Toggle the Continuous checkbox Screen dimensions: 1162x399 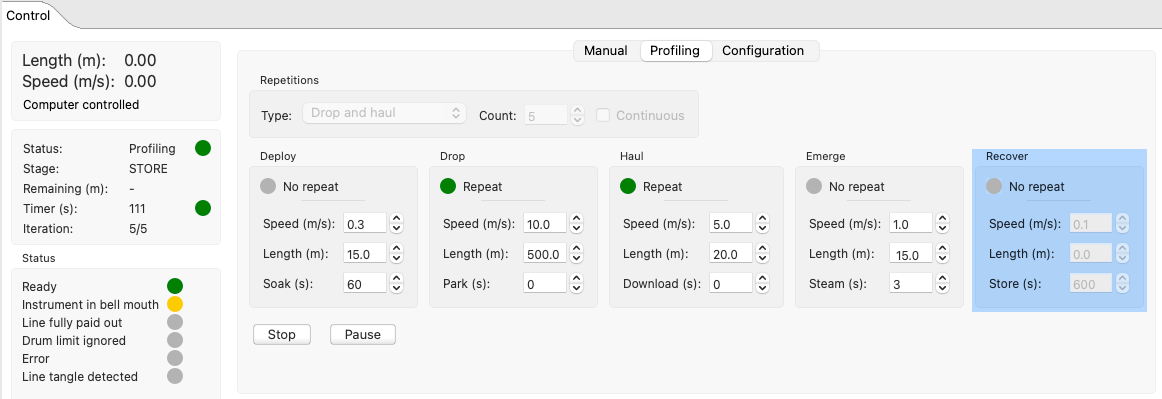[x=603, y=115]
